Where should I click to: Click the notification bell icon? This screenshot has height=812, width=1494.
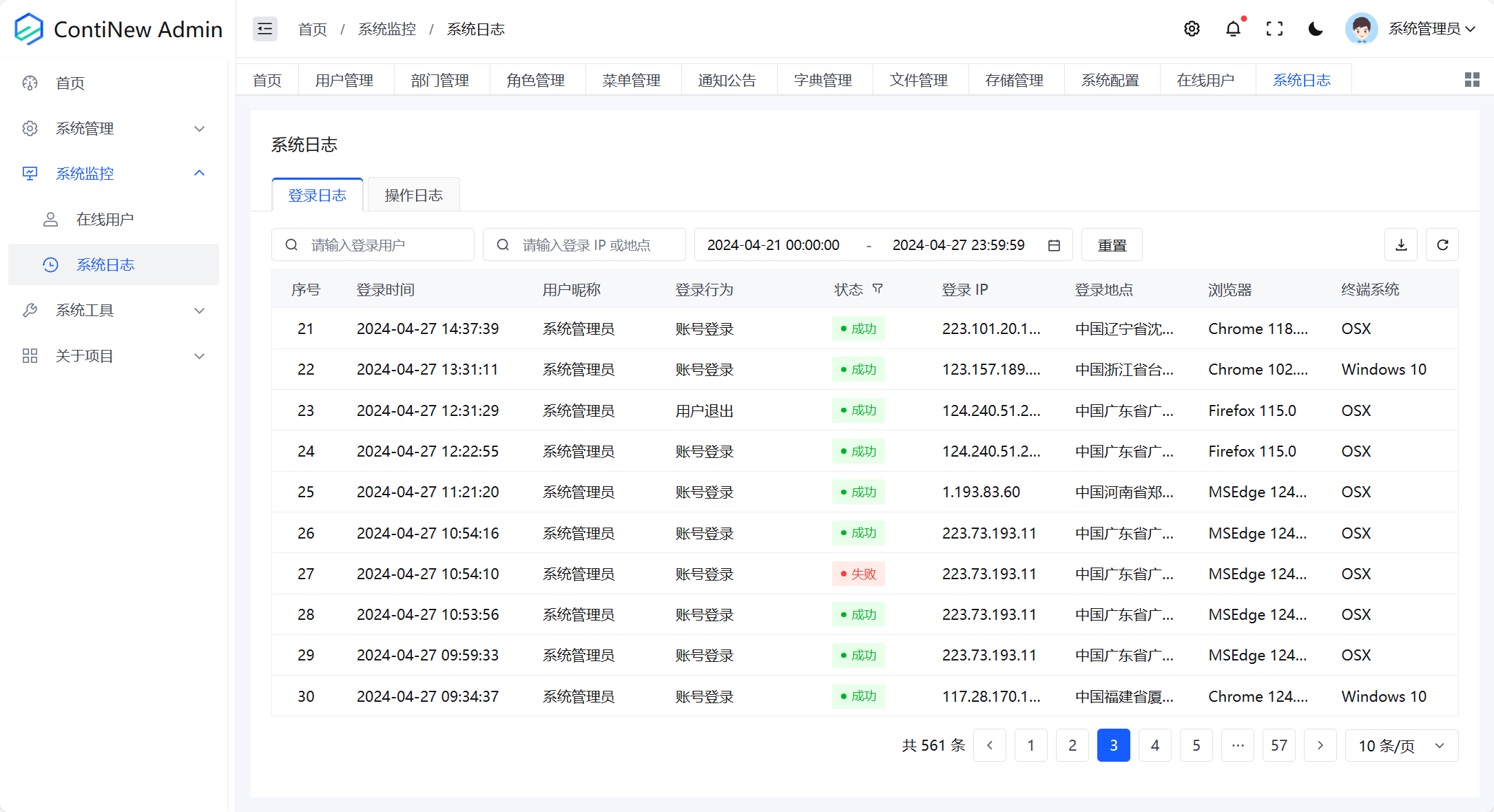coord(1233,29)
